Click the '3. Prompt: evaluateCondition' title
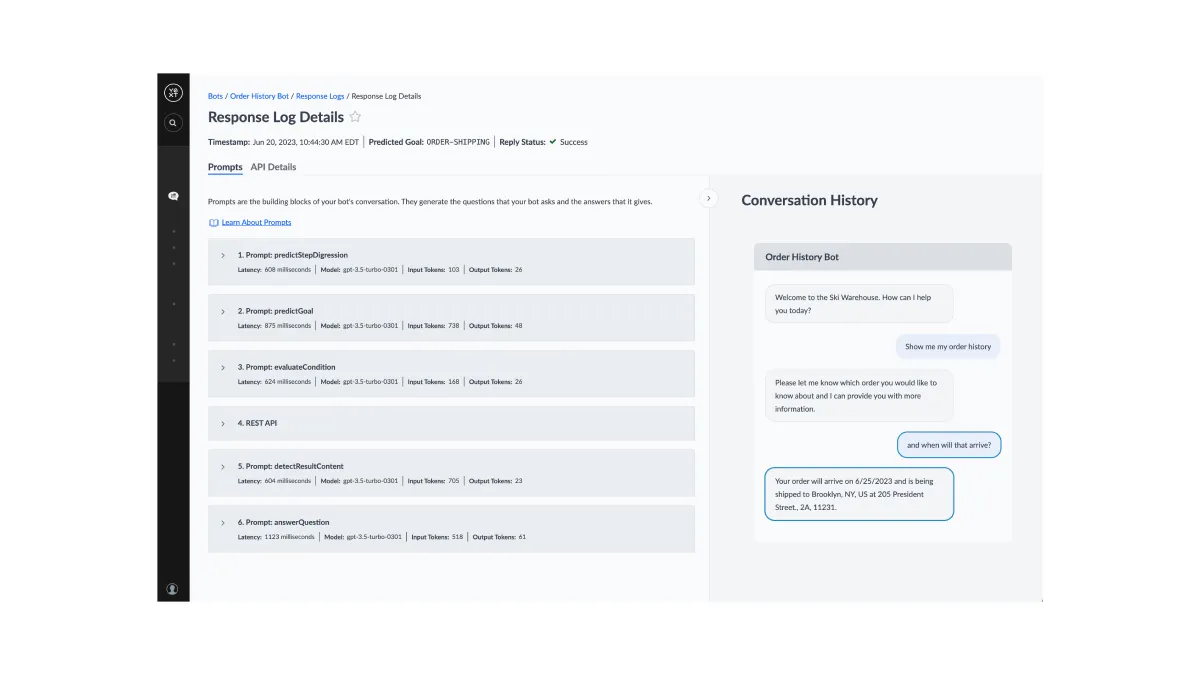Screen dimensions: 1200x675 pyautogui.click(x=287, y=367)
